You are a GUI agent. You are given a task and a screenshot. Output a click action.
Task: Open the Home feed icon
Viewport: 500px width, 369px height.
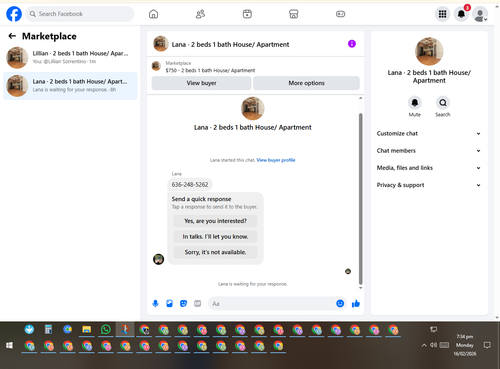click(x=153, y=14)
